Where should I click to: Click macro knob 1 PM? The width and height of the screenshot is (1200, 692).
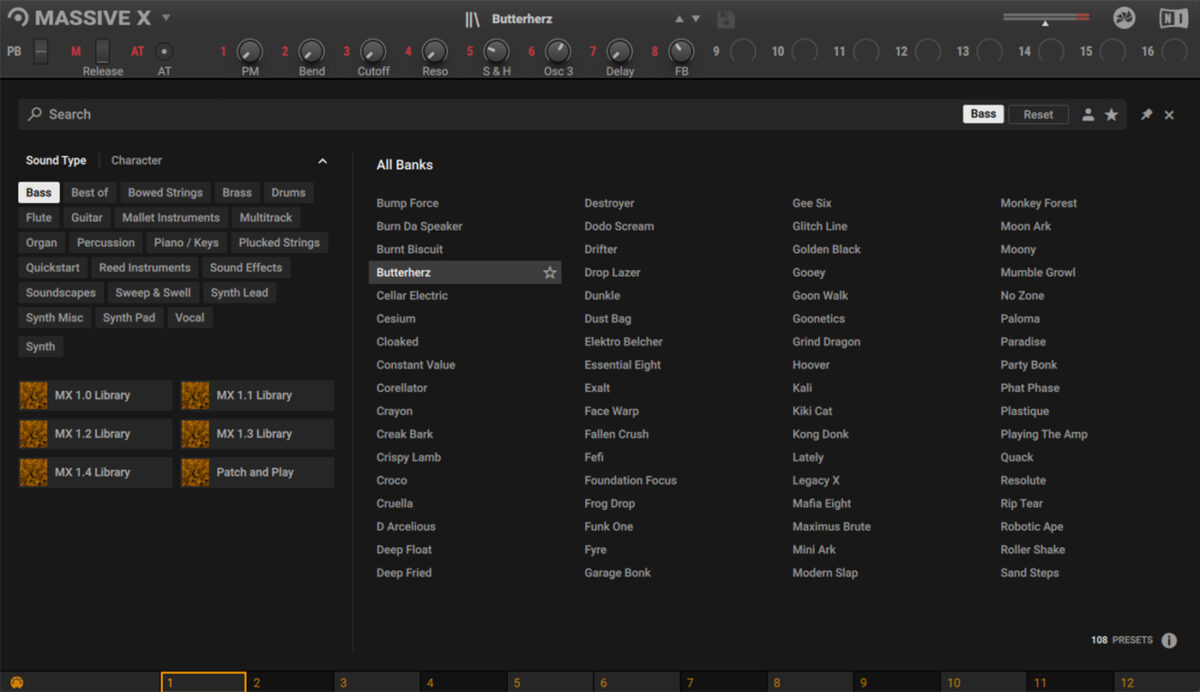250,52
